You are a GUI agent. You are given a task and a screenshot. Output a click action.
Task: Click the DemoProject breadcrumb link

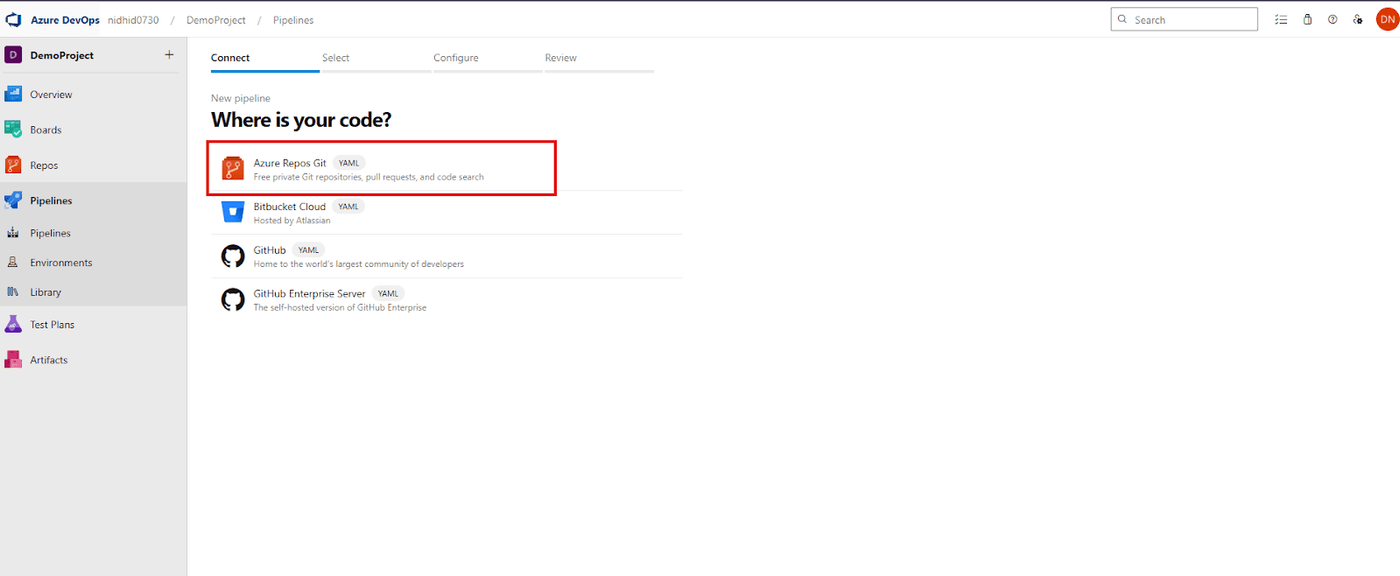coord(216,20)
